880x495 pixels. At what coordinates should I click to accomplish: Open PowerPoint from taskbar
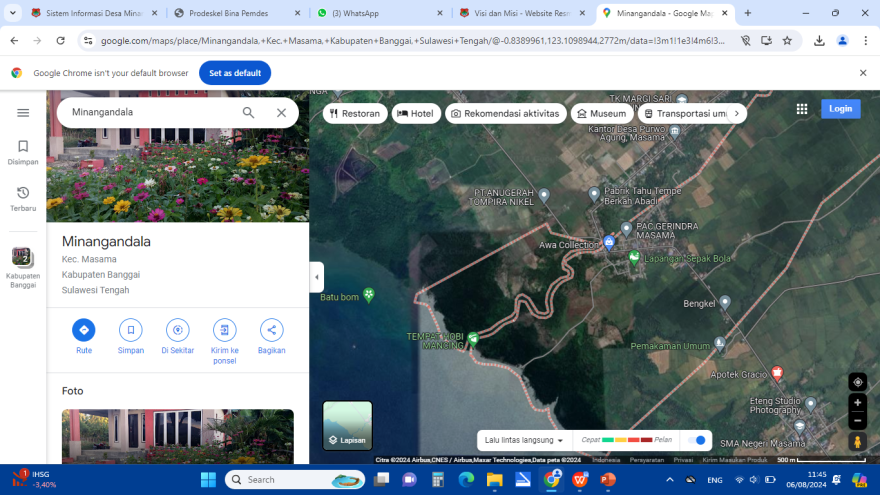(608, 480)
